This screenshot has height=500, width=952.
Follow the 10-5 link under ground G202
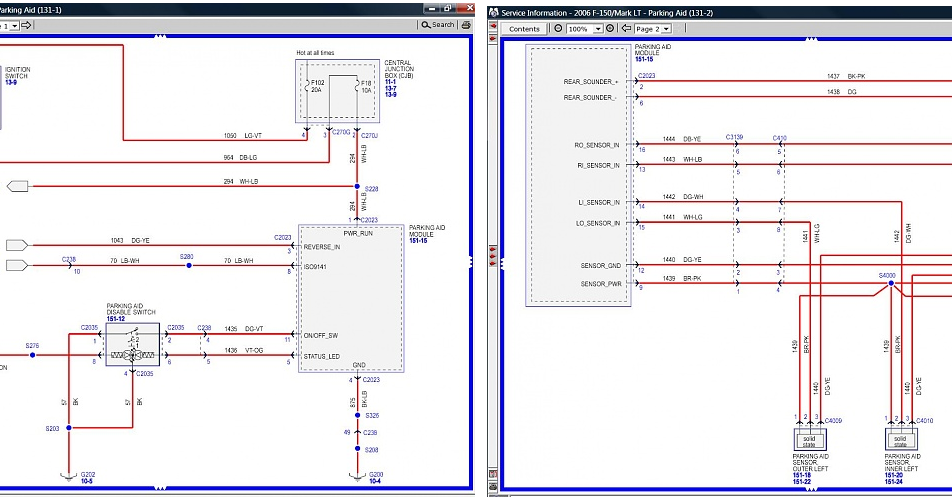pos(87,482)
